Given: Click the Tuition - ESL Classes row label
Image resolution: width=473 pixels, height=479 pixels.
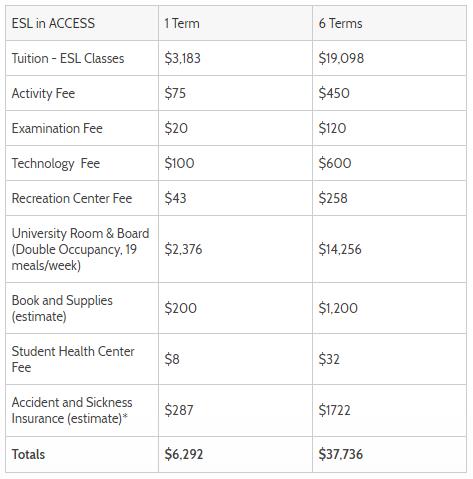Looking at the screenshot, I should pos(68,58).
